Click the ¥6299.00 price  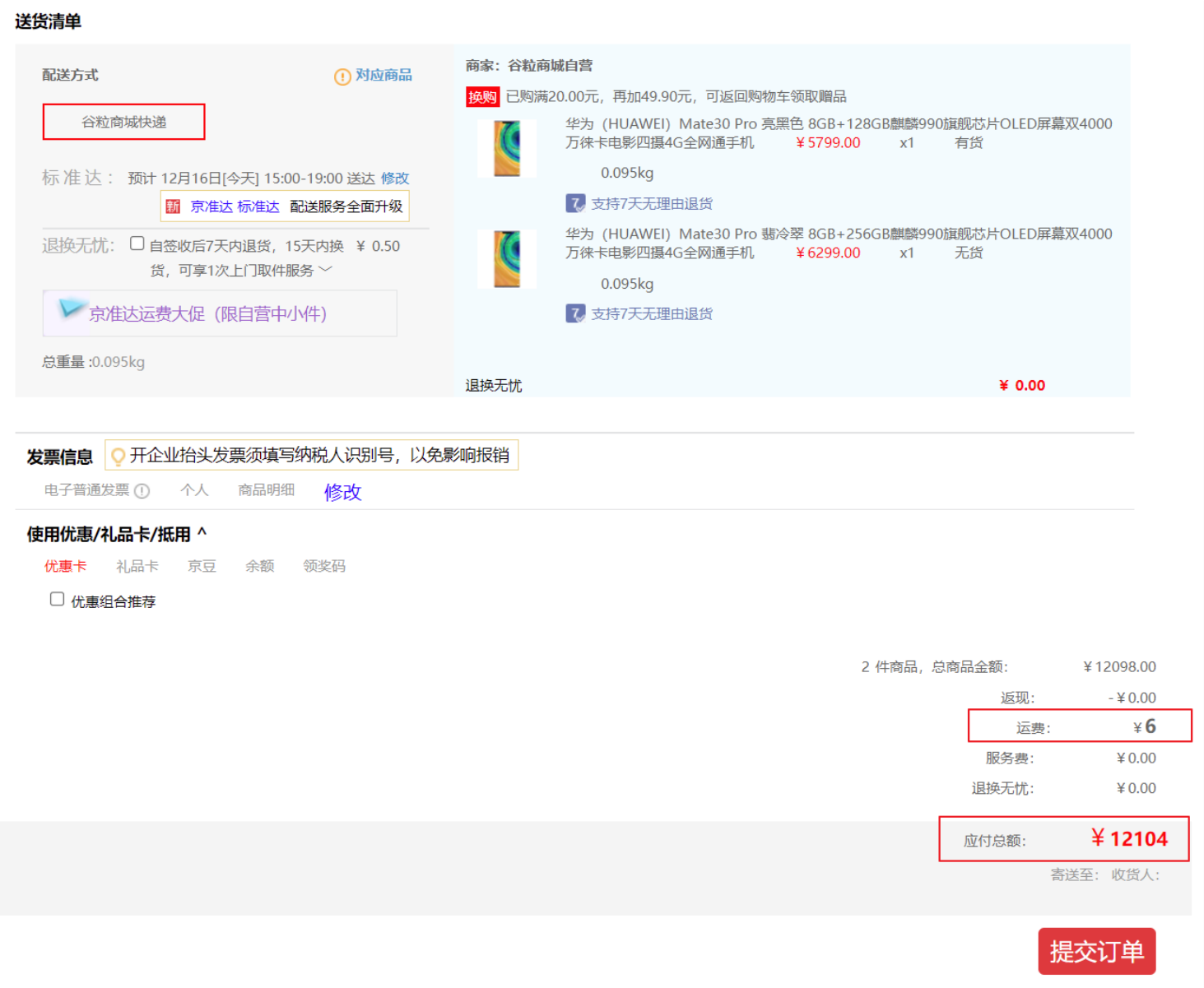[x=828, y=253]
